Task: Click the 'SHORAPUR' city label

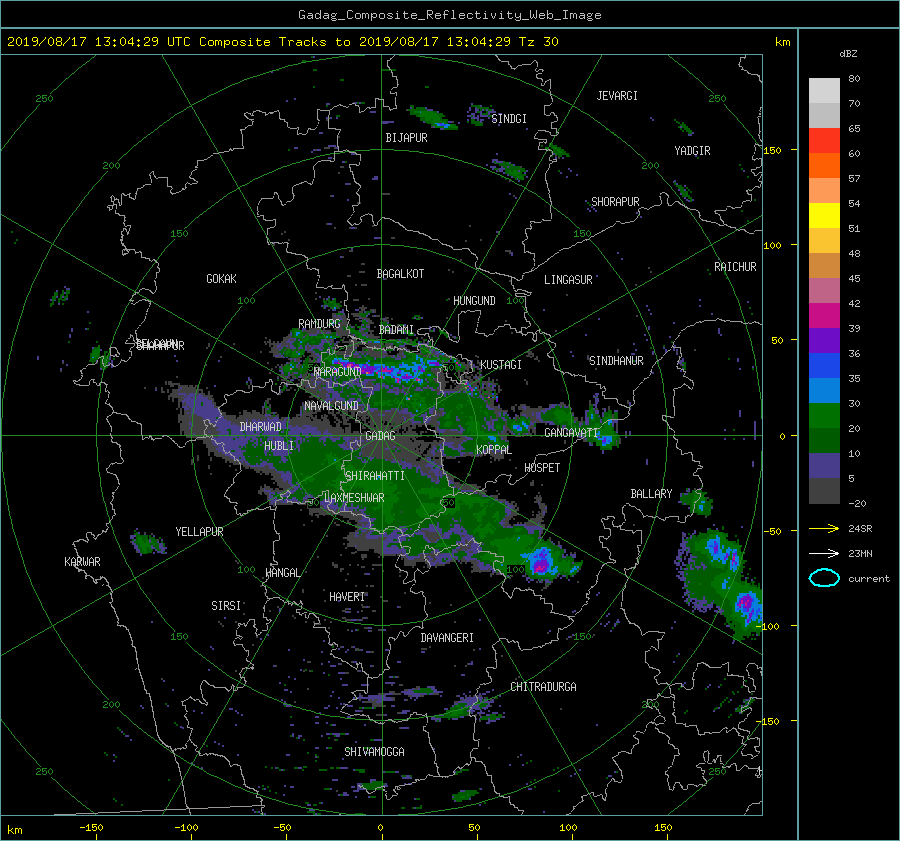Action: [x=615, y=202]
